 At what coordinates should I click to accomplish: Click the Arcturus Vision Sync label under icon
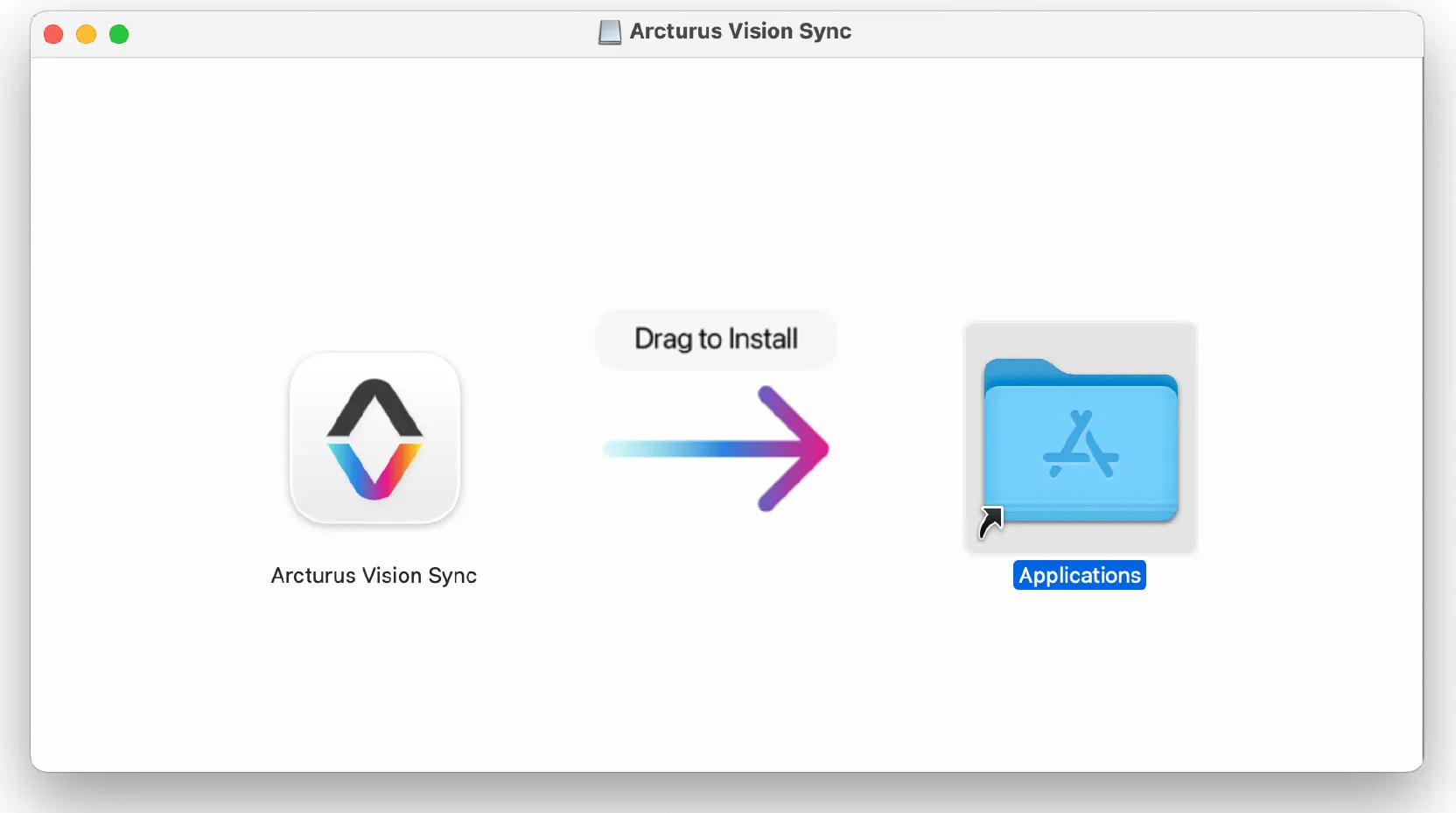pos(374,575)
